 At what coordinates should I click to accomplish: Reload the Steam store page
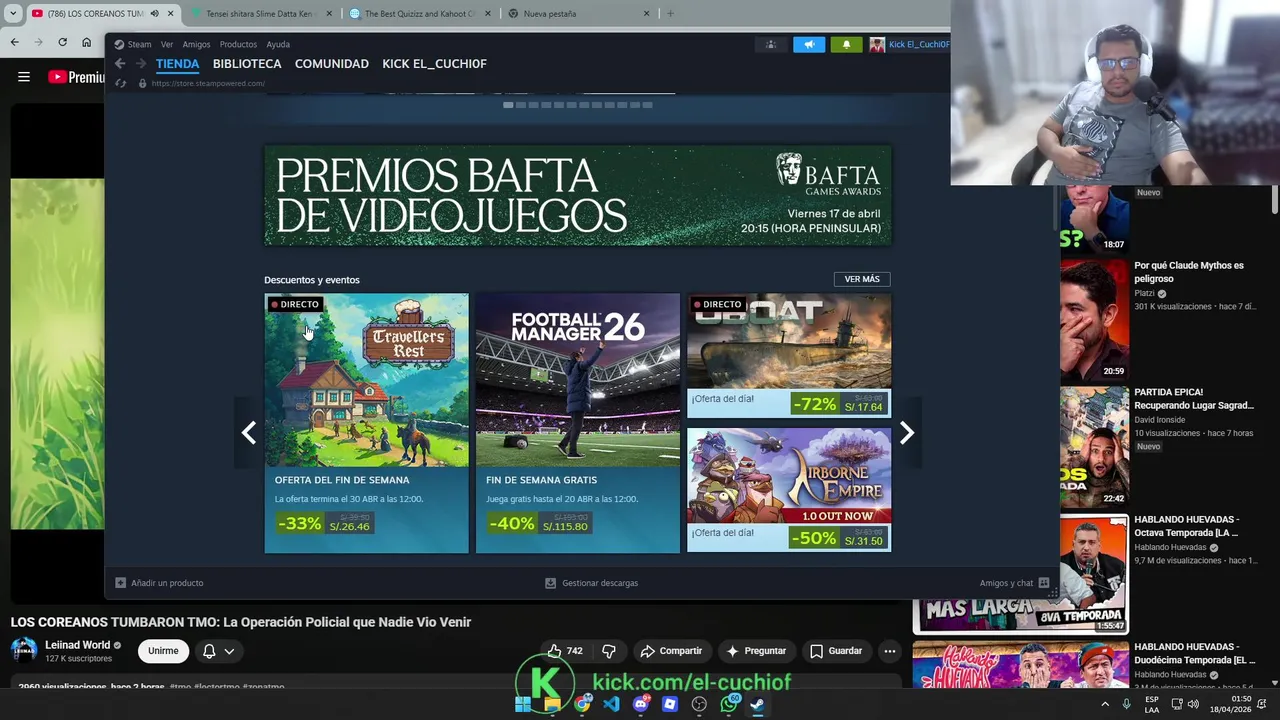click(x=120, y=83)
